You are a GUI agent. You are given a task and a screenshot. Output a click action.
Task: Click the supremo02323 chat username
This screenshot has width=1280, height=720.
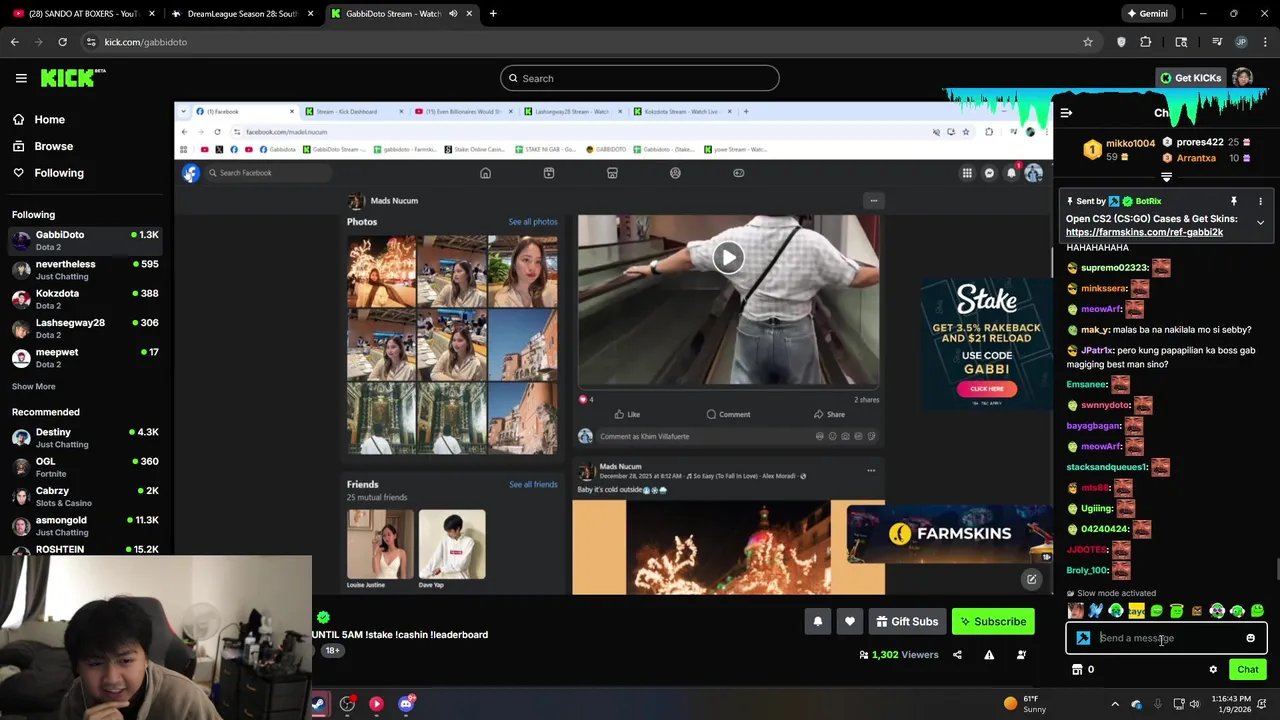tap(1114, 268)
